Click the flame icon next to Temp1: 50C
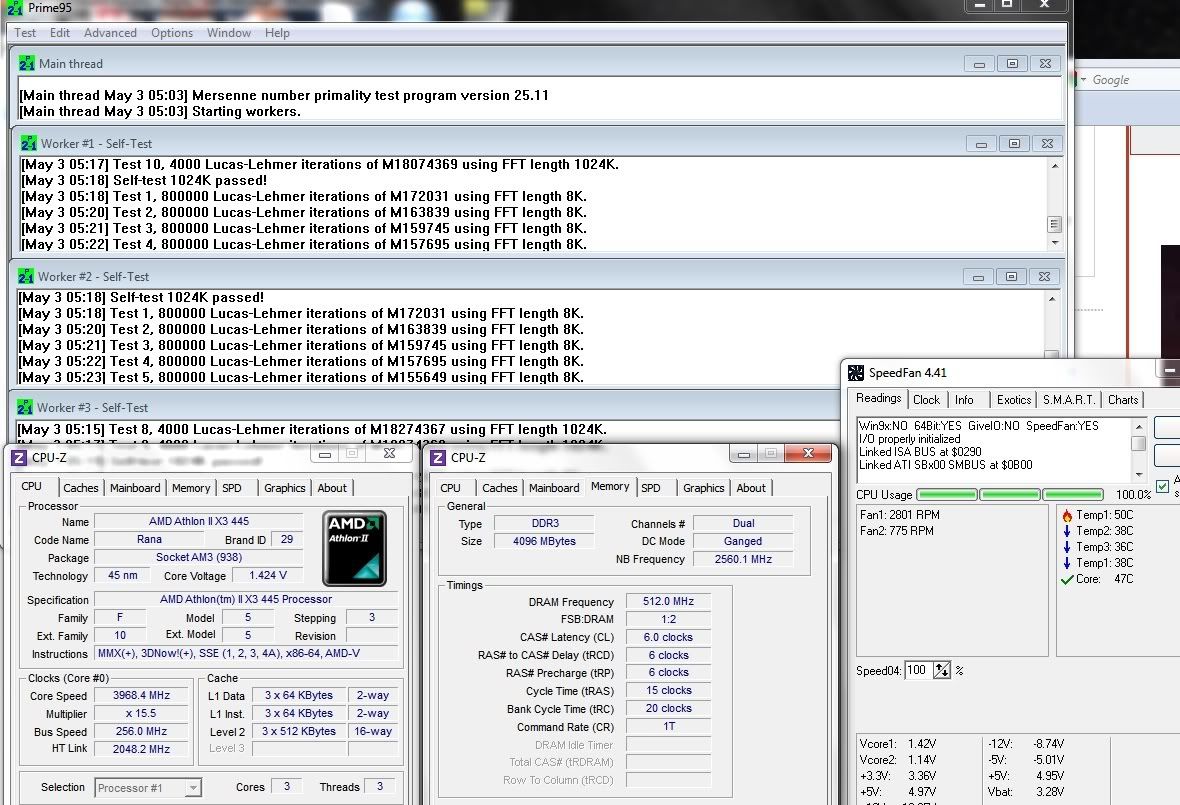Image resolution: width=1180 pixels, height=805 pixels. [1066, 515]
